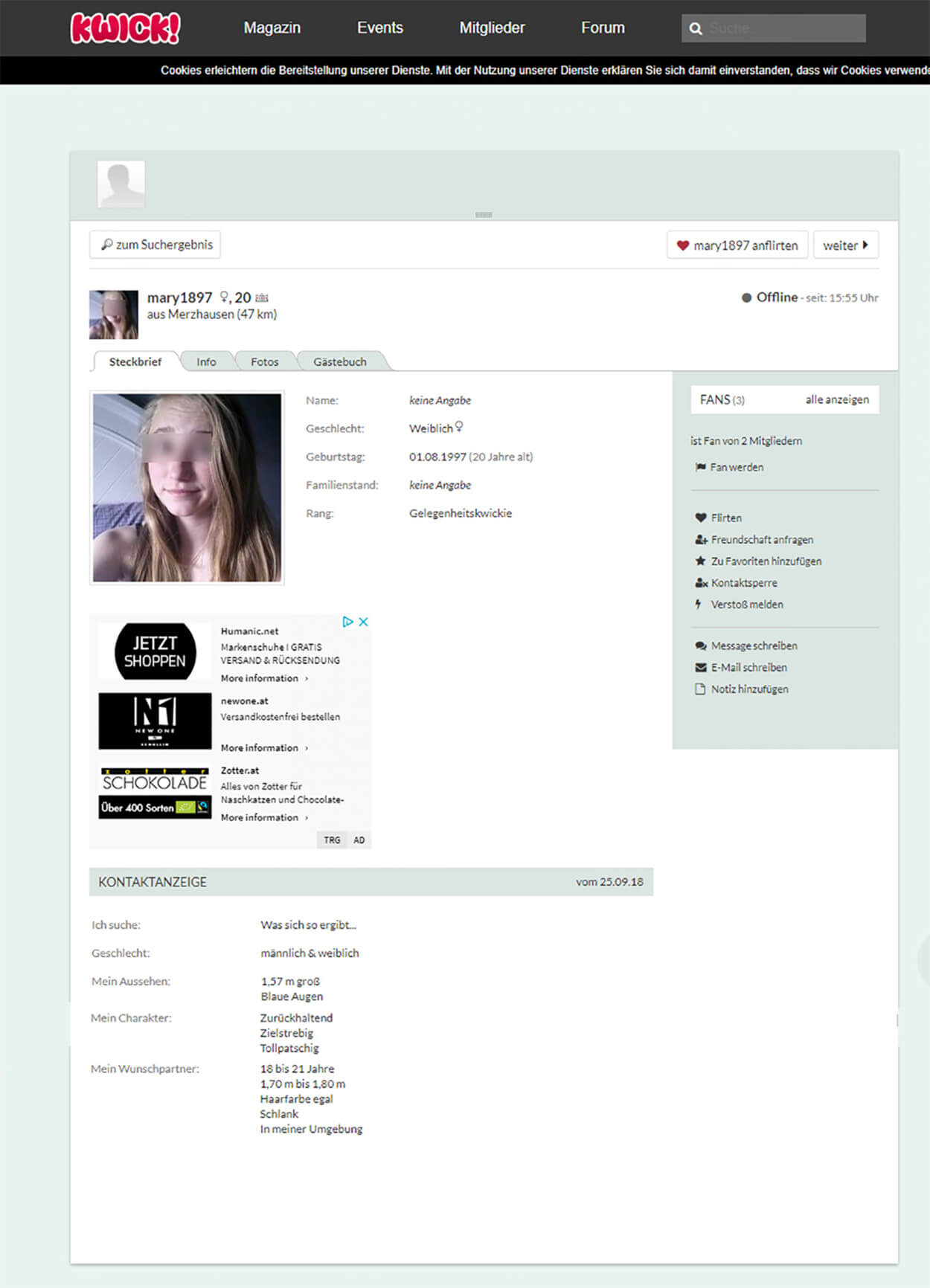This screenshot has width=930, height=1288.
Task: Go back via zum Suchergebnis
Action: click(155, 245)
